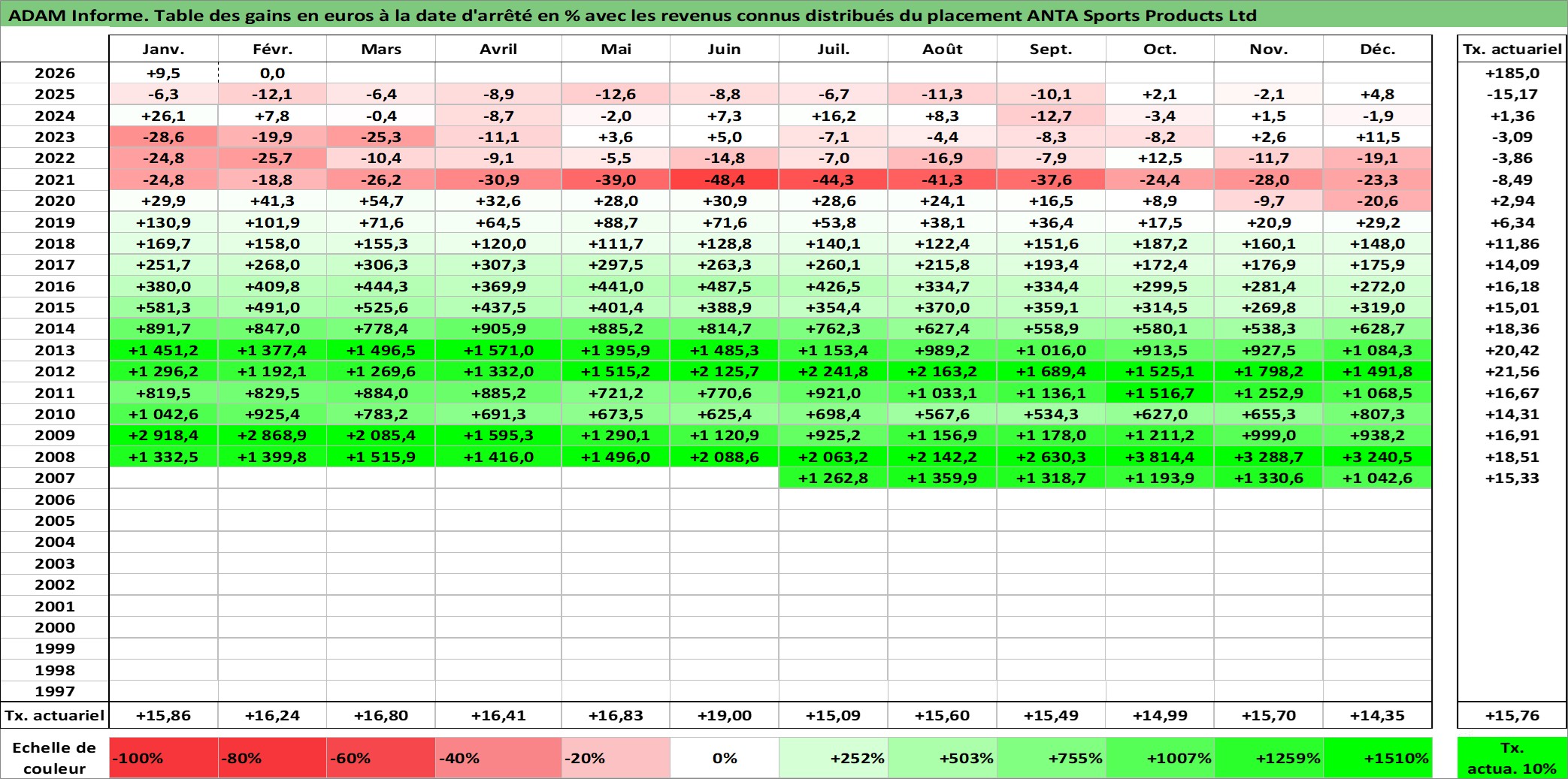The height and width of the screenshot is (779, 1568).
Task: Select the +3 814,4 cell in October 2008
Action: [1160, 457]
